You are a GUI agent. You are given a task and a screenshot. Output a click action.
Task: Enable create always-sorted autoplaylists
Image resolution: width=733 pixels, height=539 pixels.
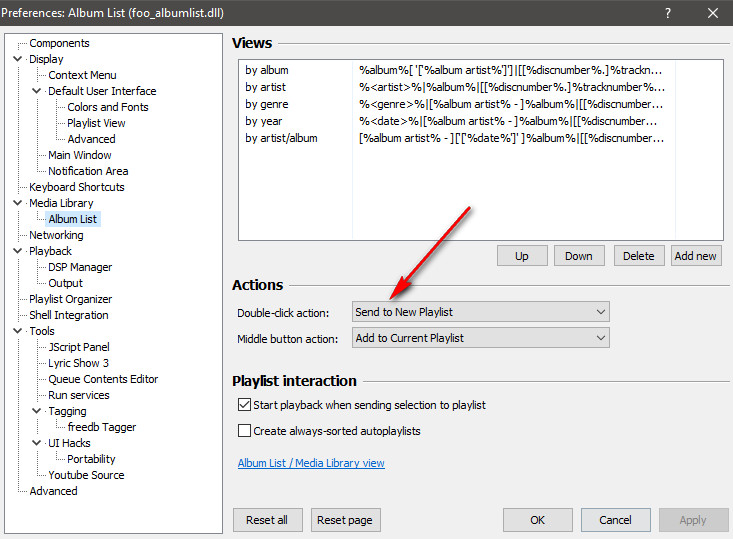point(244,431)
